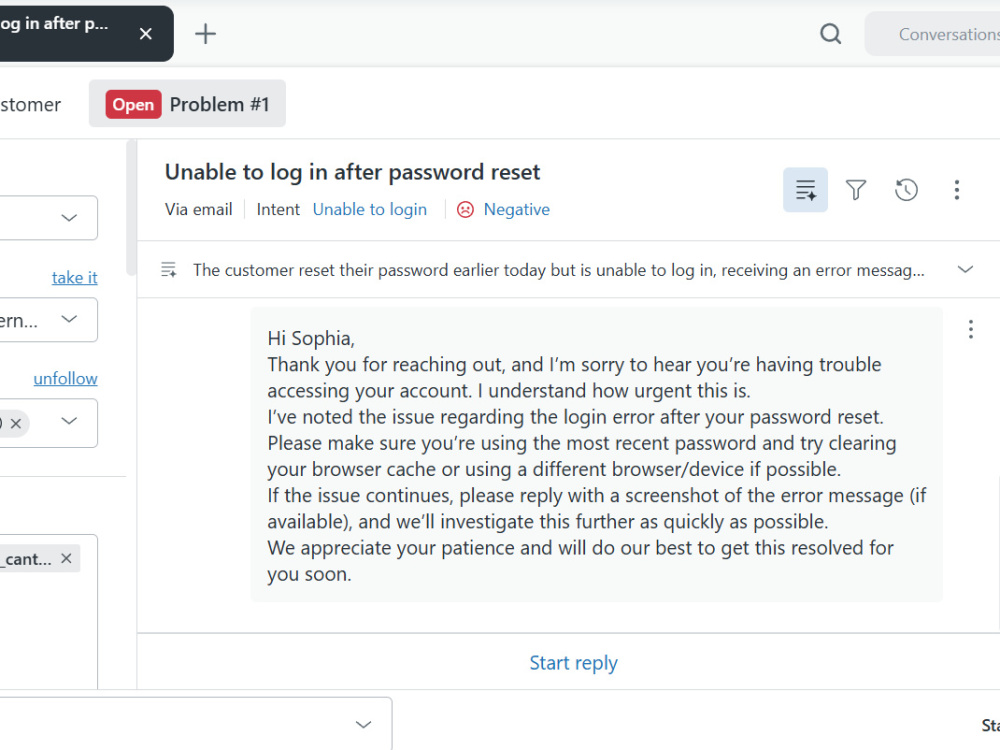
Task: Open the Hi Sophia message options menu
Action: [x=971, y=329]
